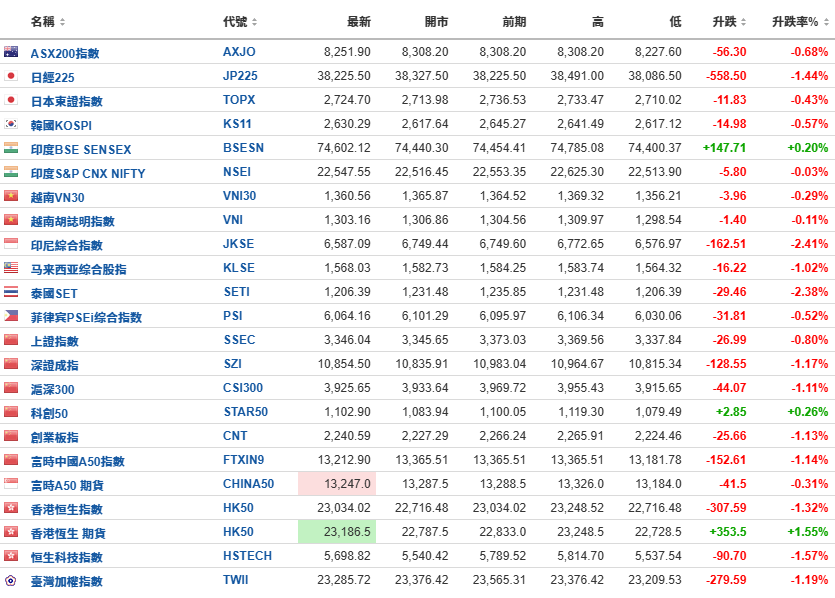The image size is (835, 598).
Task: Click the NSEI ticker symbol
Action: [x=237, y=171]
